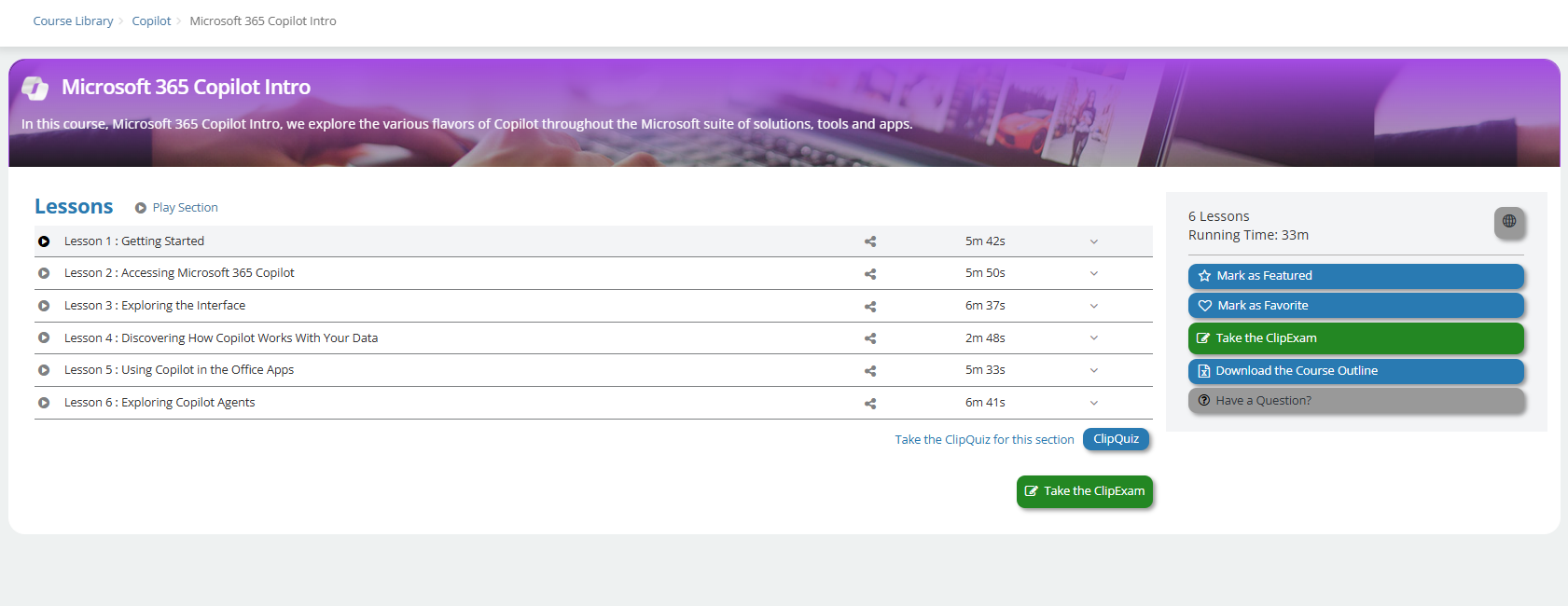Expand Lesson 1 details chevron
This screenshot has width=1568, height=606.
point(1094,241)
